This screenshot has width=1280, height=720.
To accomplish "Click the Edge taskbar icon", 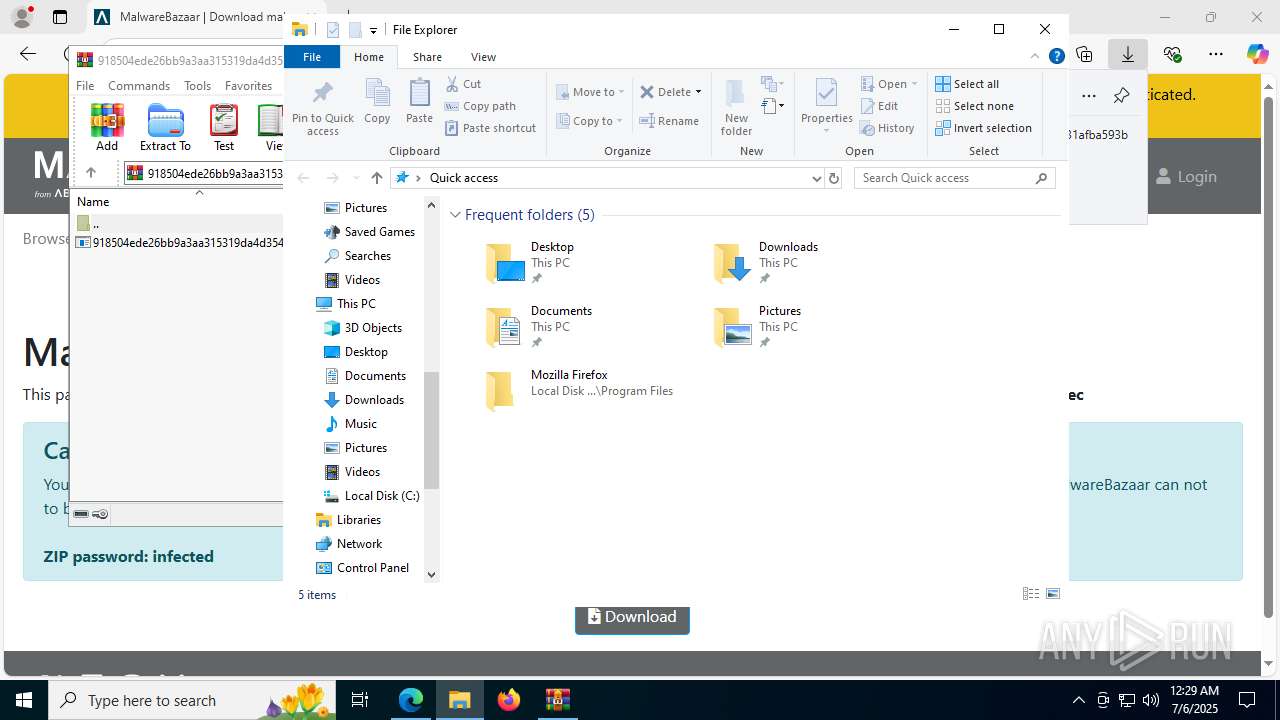I will pyautogui.click(x=411, y=700).
